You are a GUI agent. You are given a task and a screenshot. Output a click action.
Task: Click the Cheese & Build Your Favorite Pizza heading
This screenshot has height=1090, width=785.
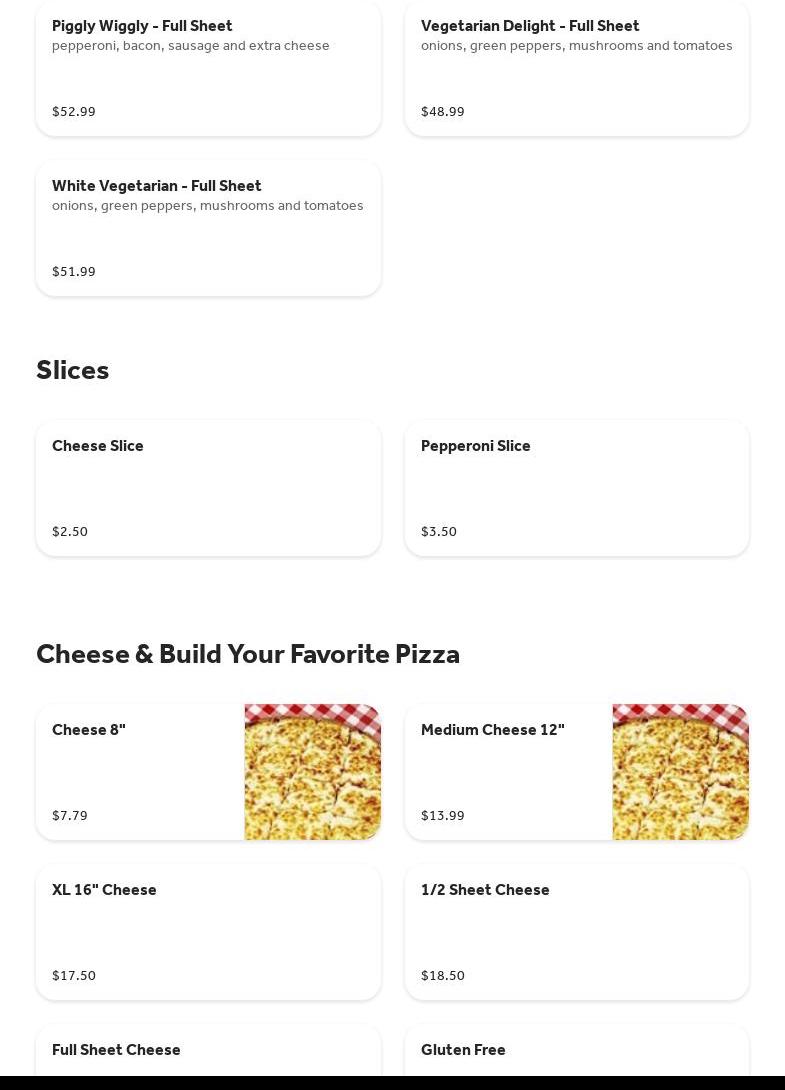click(248, 654)
